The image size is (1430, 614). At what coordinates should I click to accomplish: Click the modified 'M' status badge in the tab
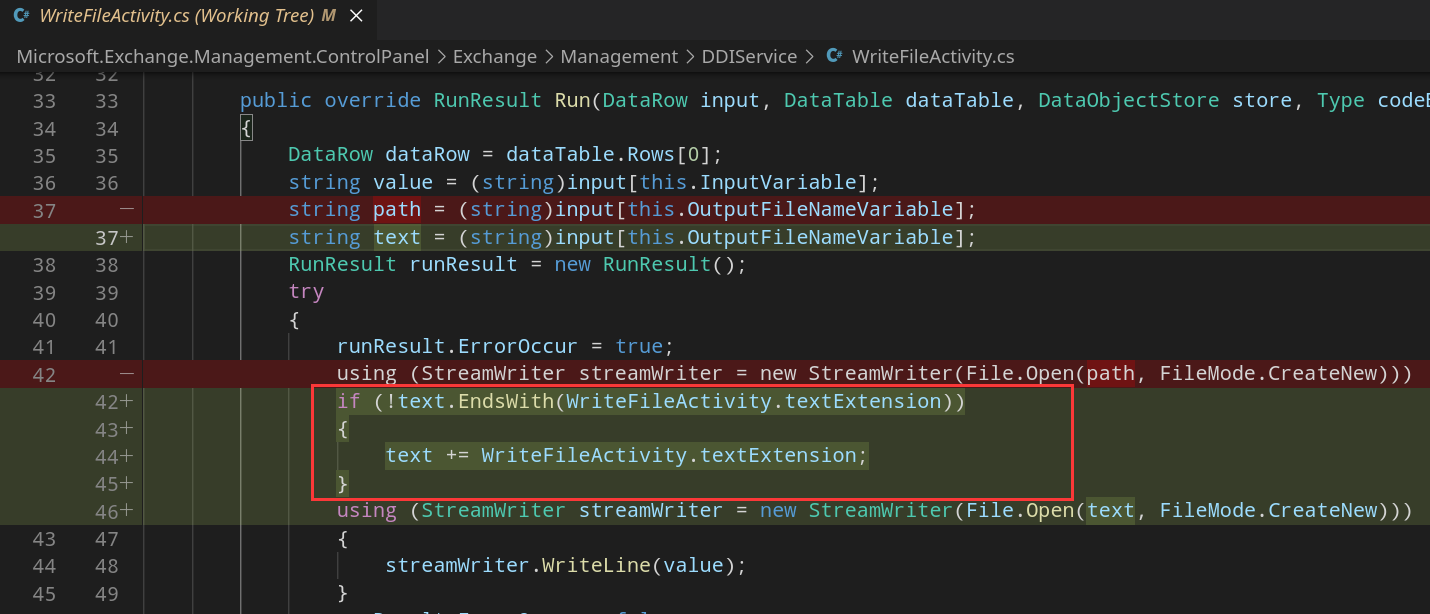click(328, 16)
